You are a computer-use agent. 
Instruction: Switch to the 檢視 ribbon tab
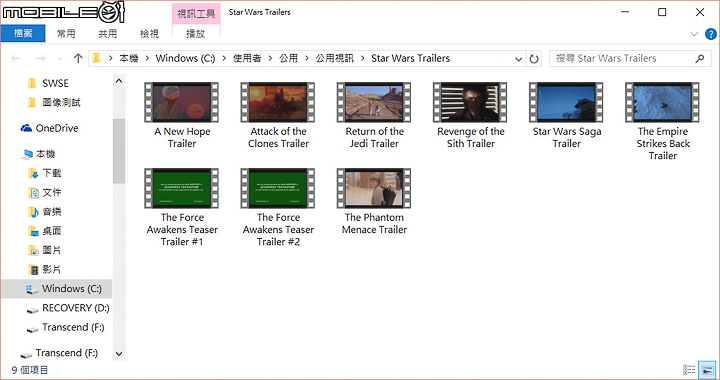pos(149,34)
